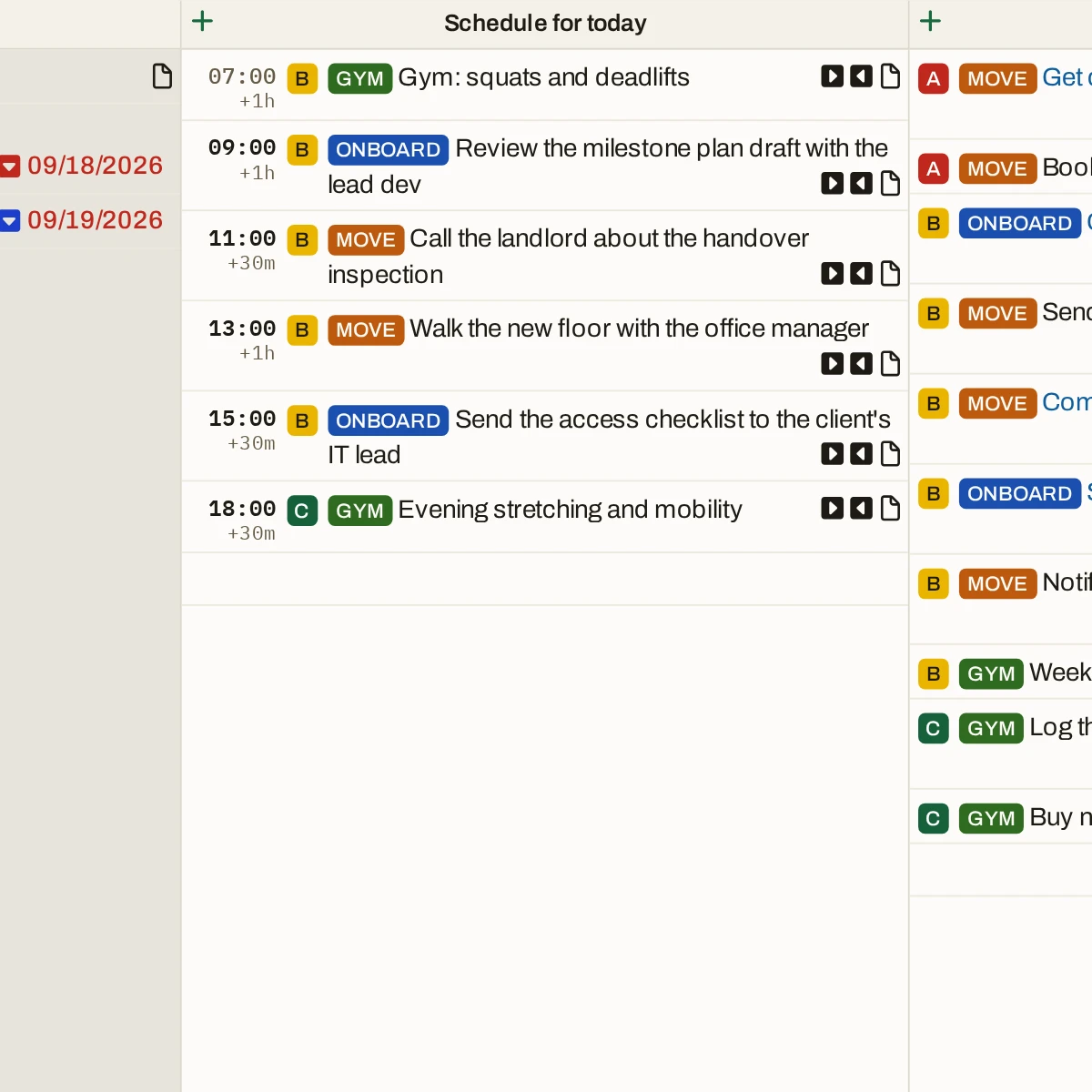The image size is (1092, 1092).
Task: Select the 13:00 time on floor walk row
Action: 242,329
